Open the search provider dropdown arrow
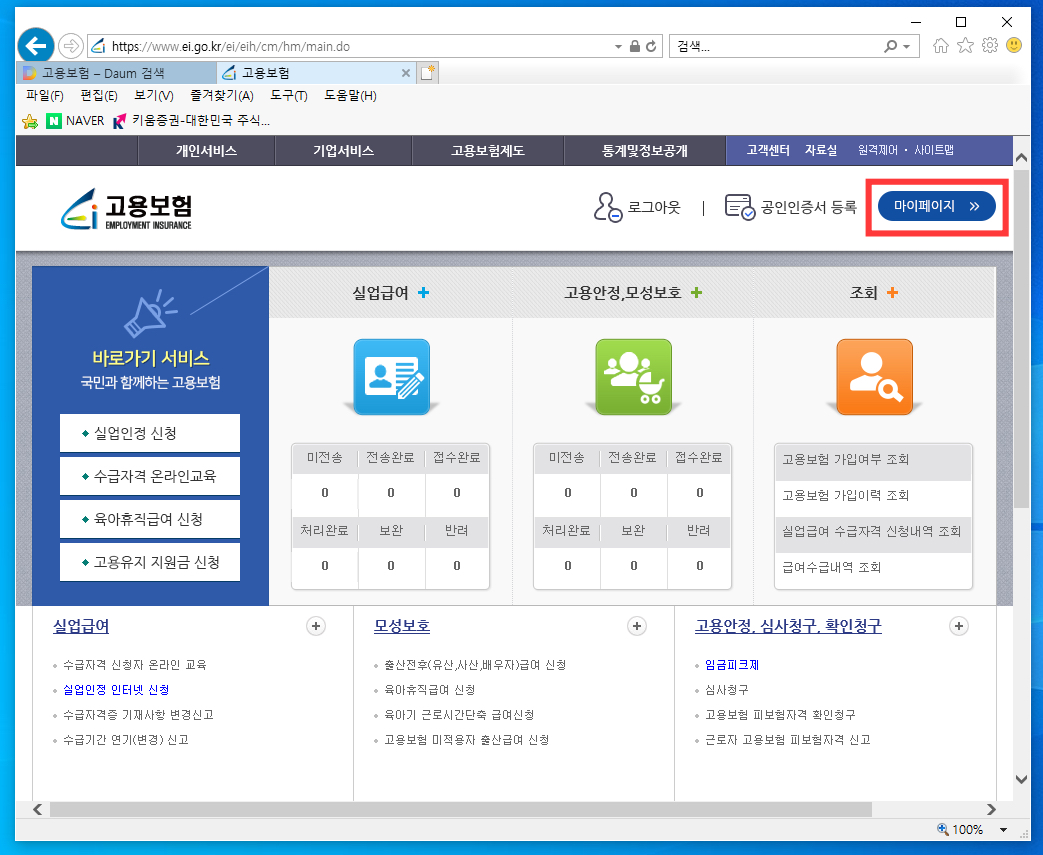The width and height of the screenshot is (1043, 855). (x=907, y=47)
